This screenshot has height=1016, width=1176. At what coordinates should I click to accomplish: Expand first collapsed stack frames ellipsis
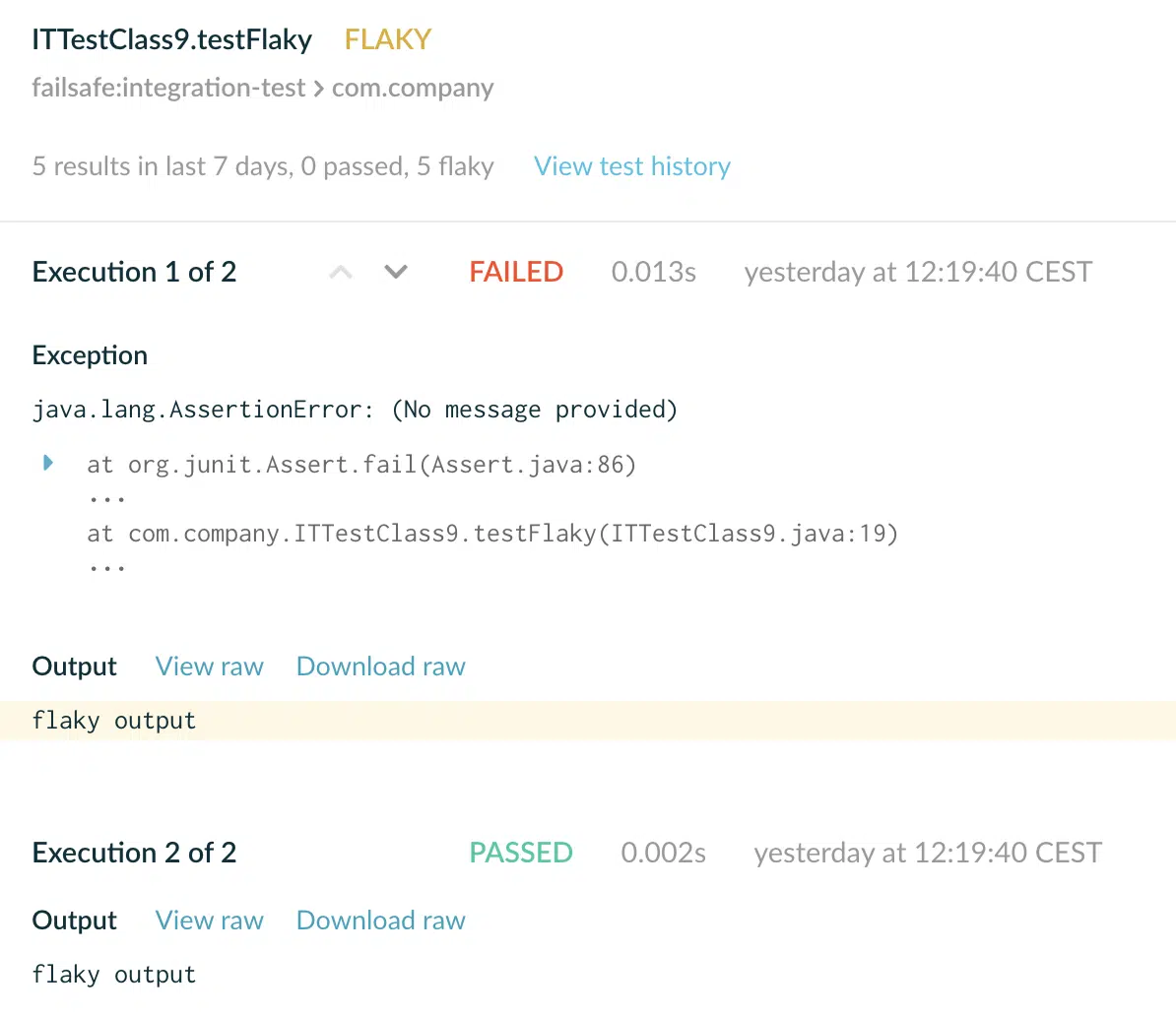click(106, 499)
